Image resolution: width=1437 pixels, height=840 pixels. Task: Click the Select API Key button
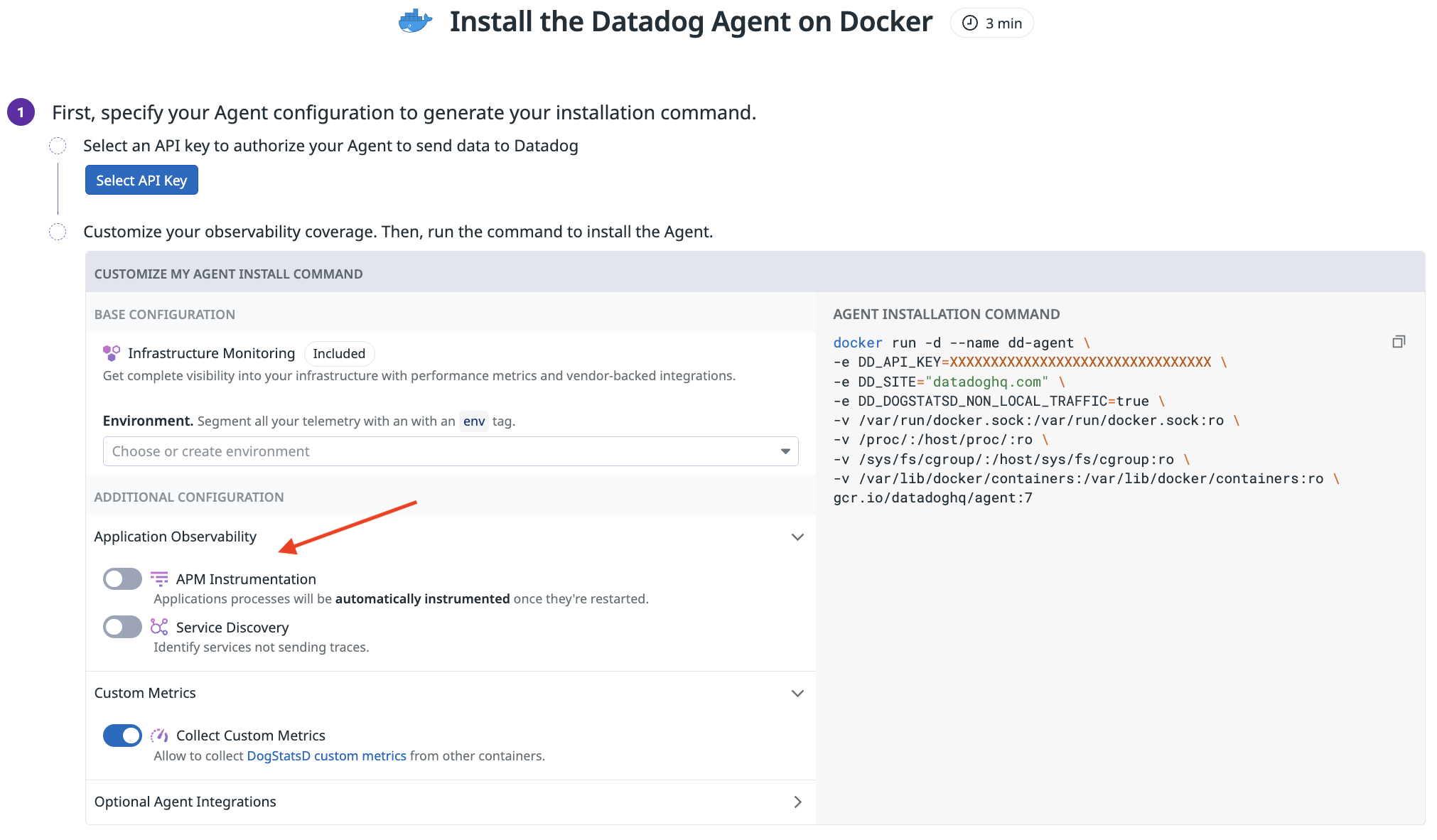(x=141, y=181)
